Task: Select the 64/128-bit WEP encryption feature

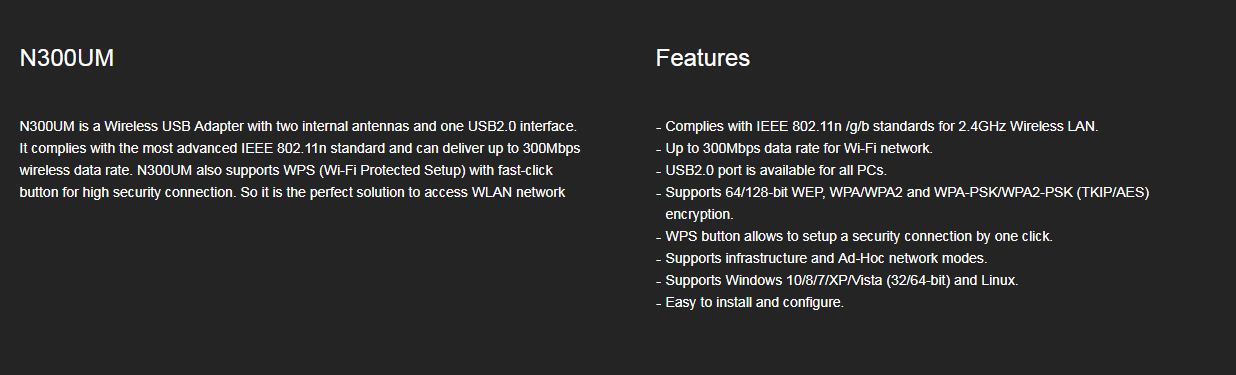Action: pyautogui.click(x=907, y=192)
